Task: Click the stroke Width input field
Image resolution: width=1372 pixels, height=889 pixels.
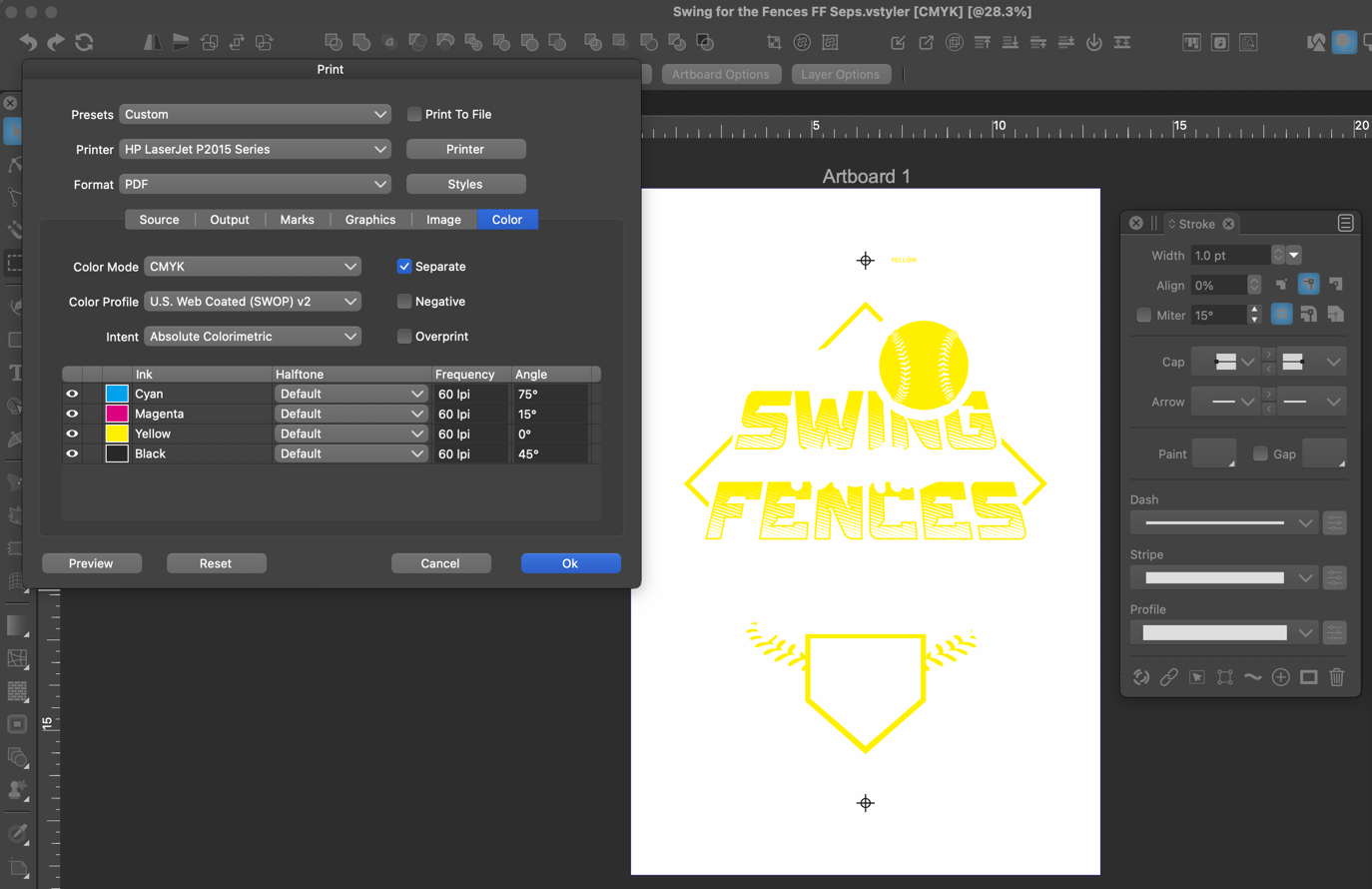Action: 1230,256
